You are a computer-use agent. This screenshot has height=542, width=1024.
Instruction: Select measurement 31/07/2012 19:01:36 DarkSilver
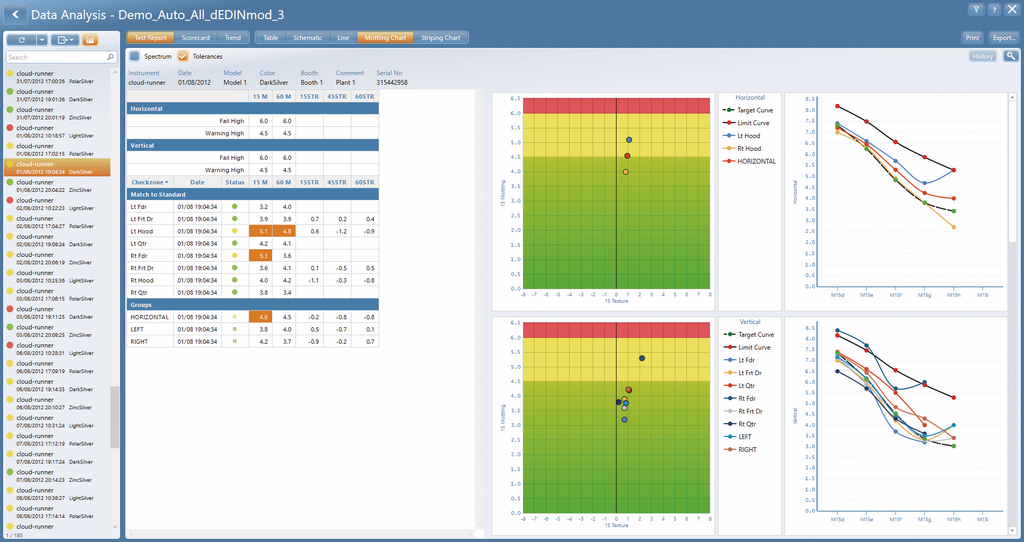[57, 95]
